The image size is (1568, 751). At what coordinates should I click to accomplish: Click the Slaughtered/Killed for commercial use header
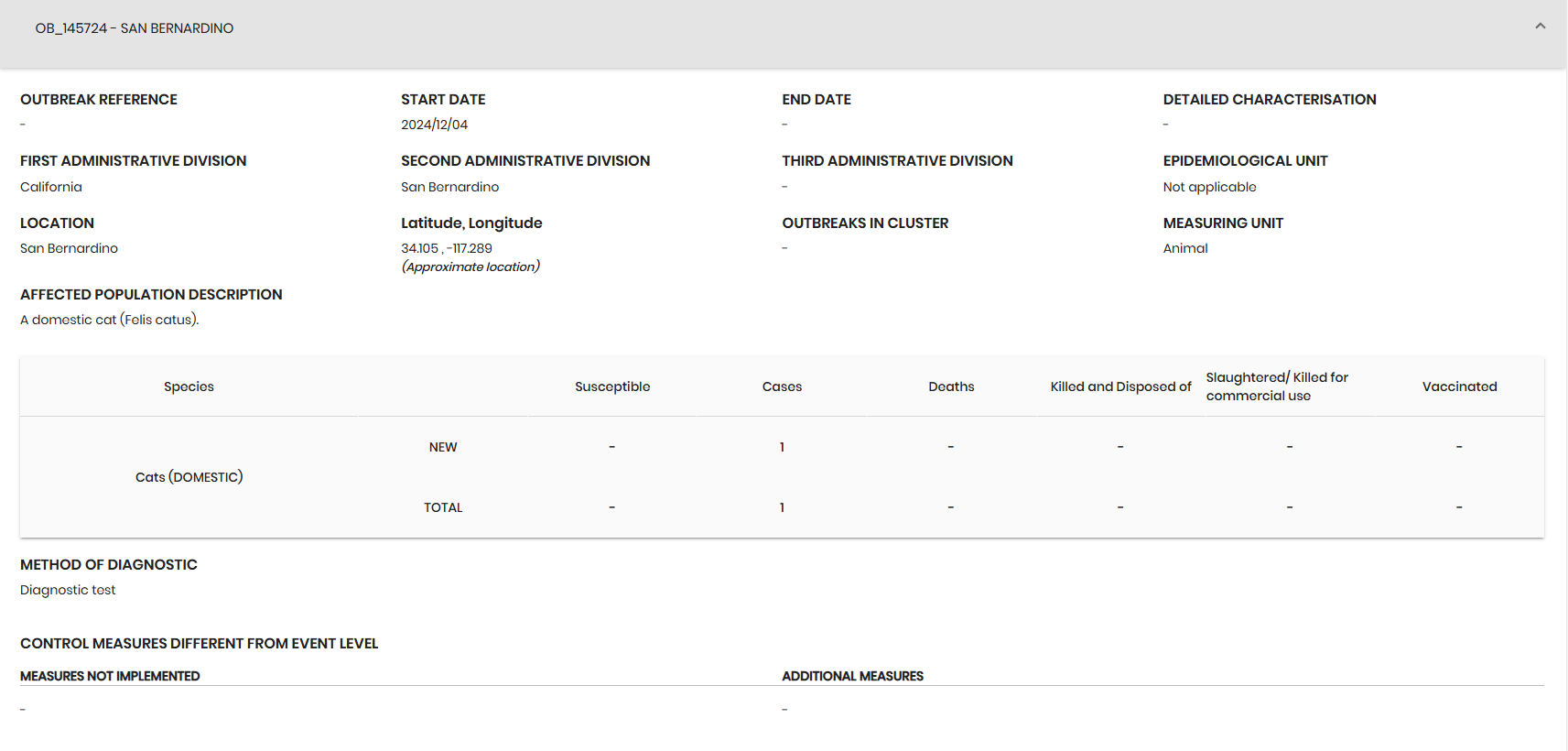(1277, 386)
